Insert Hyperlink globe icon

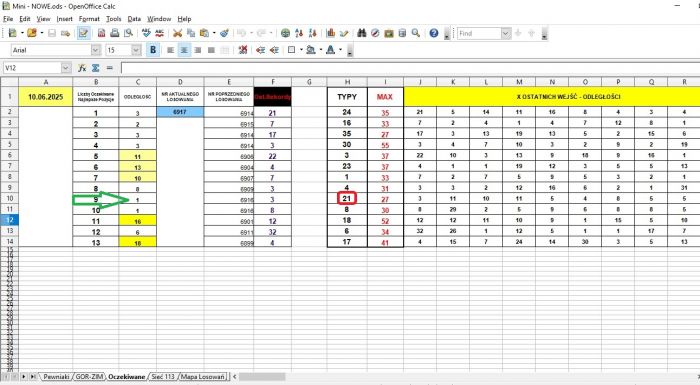285,33
